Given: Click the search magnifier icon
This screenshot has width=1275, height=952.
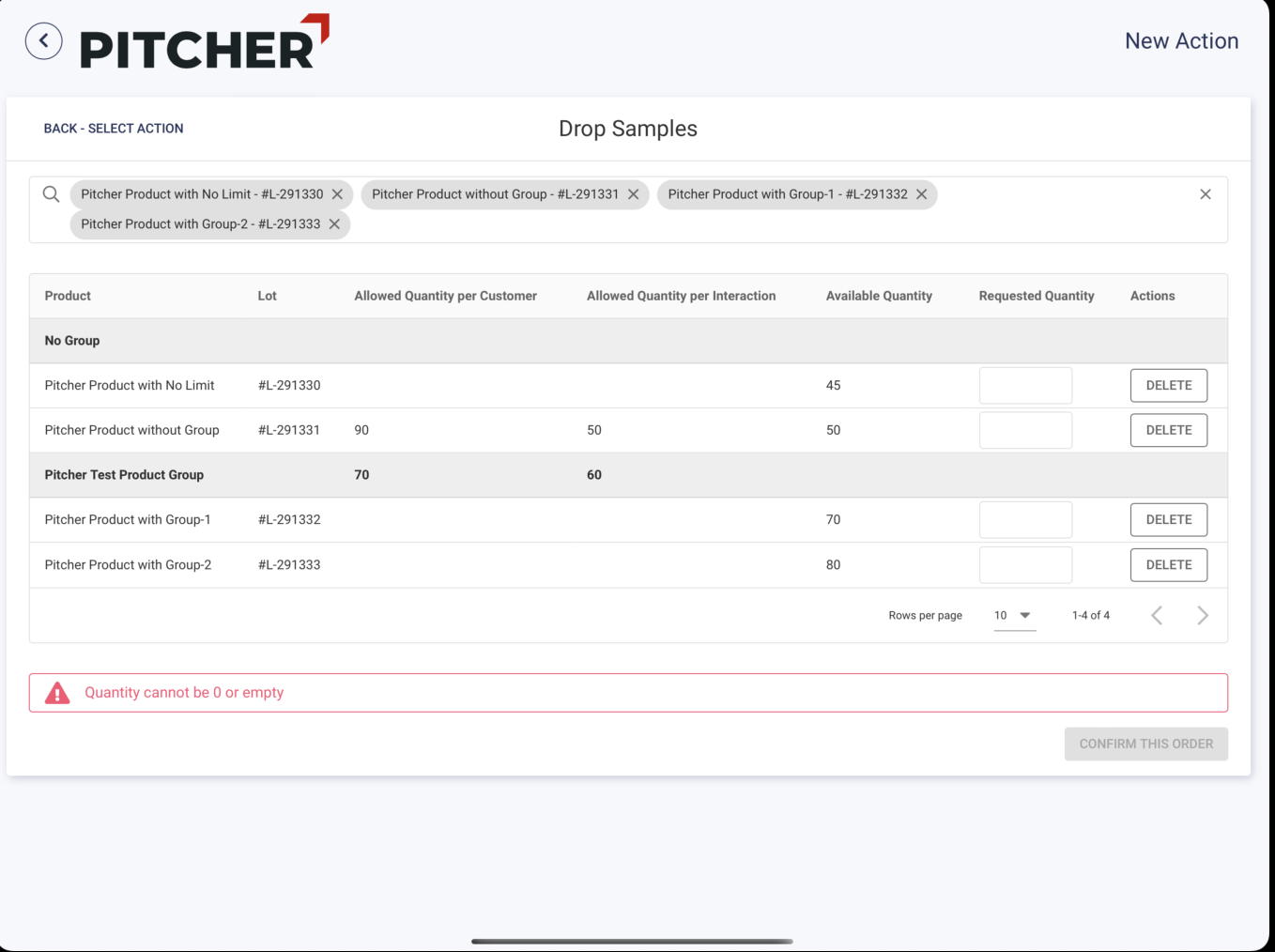Looking at the screenshot, I should (52, 194).
